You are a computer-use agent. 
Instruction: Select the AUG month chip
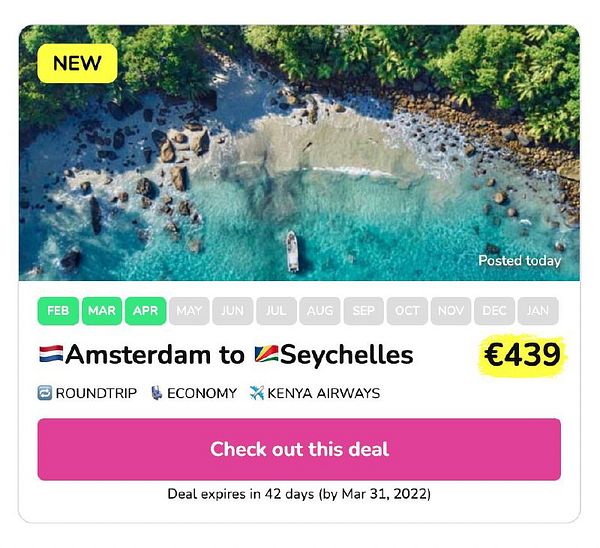pos(320,311)
